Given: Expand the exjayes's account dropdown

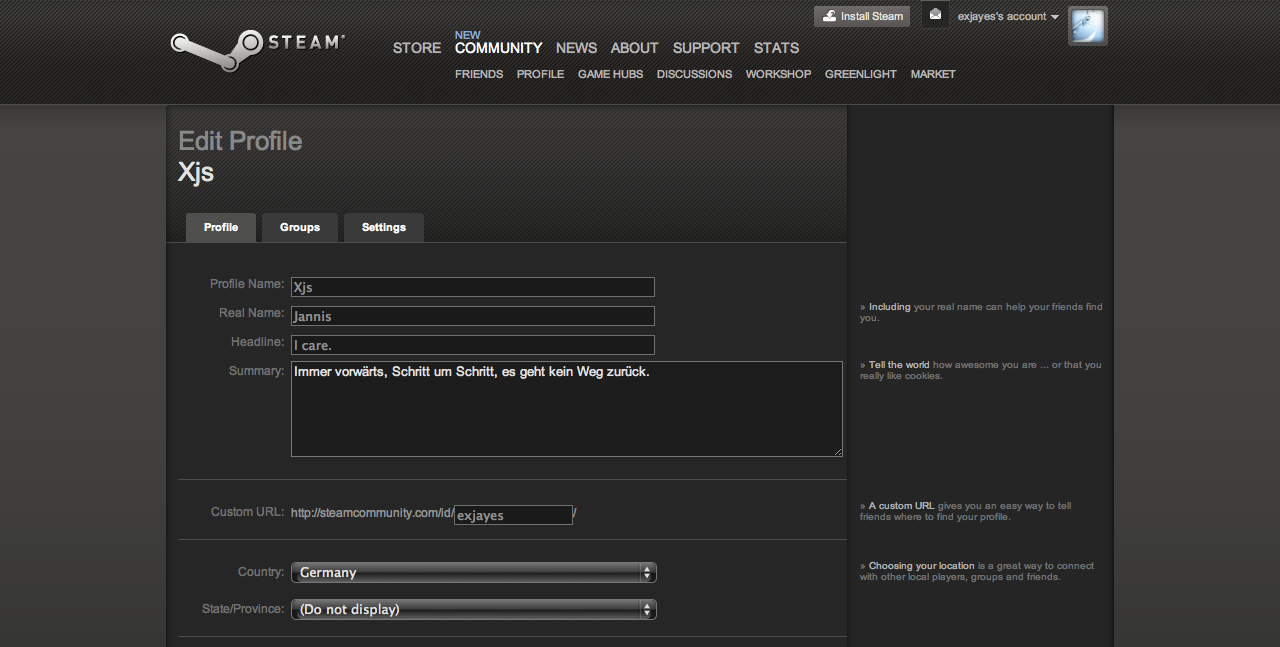Looking at the screenshot, I should (1007, 16).
